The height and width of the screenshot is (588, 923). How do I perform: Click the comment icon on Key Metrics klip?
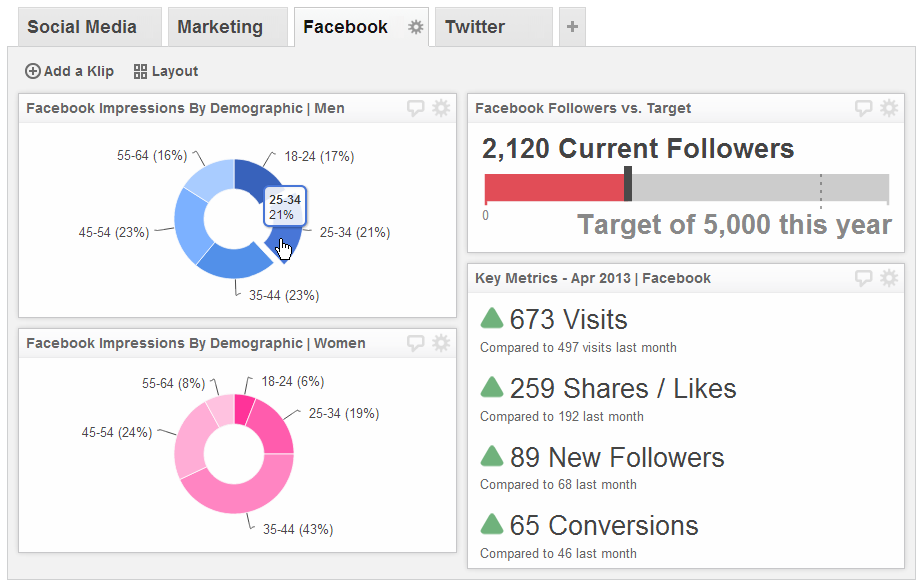coord(862,278)
